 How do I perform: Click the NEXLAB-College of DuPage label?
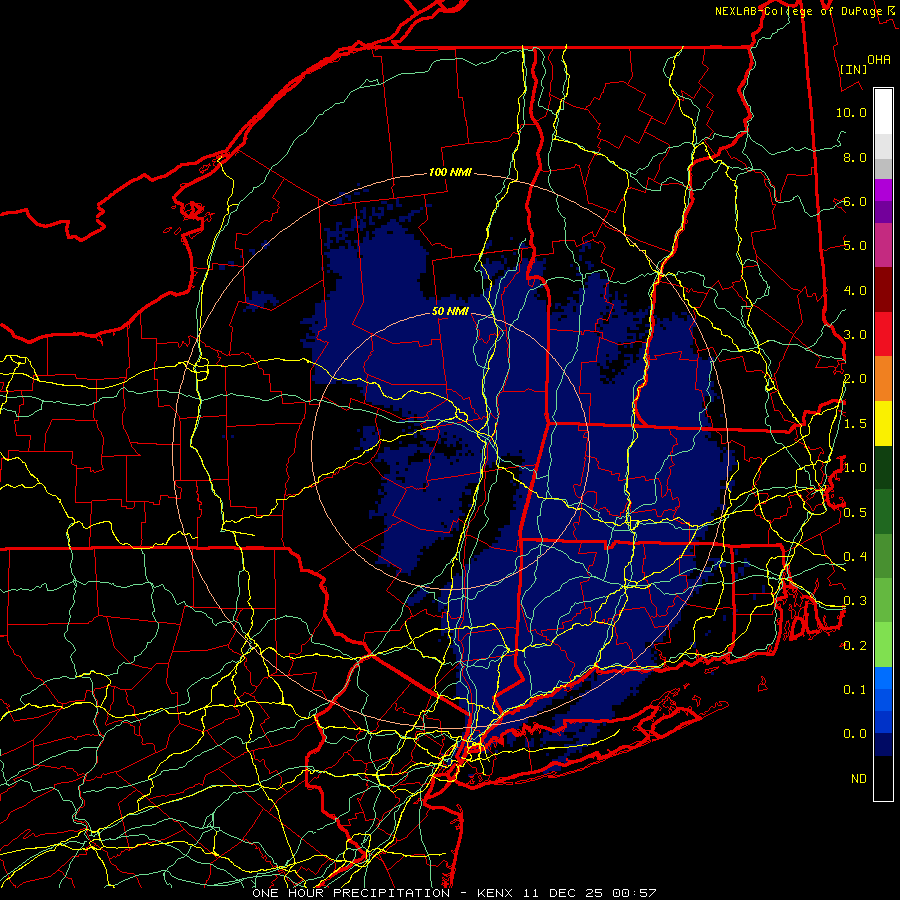click(x=799, y=11)
